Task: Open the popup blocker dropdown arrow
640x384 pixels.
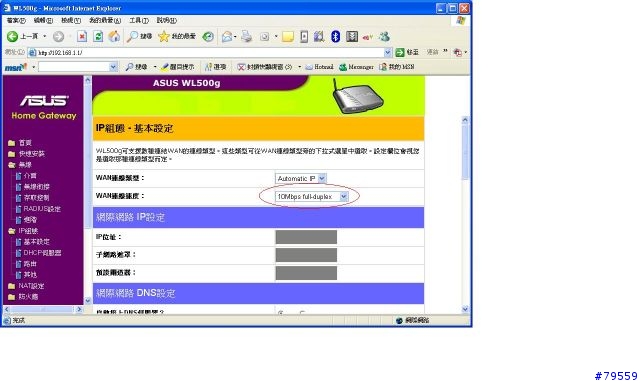Action: click(299, 67)
